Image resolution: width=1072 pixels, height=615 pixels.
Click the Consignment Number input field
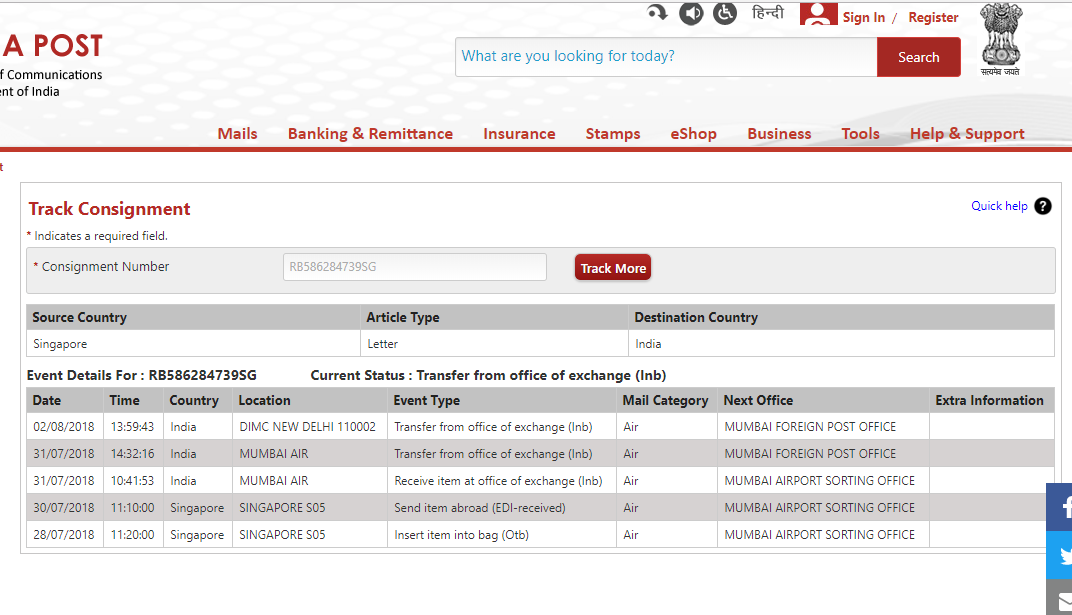pos(414,266)
